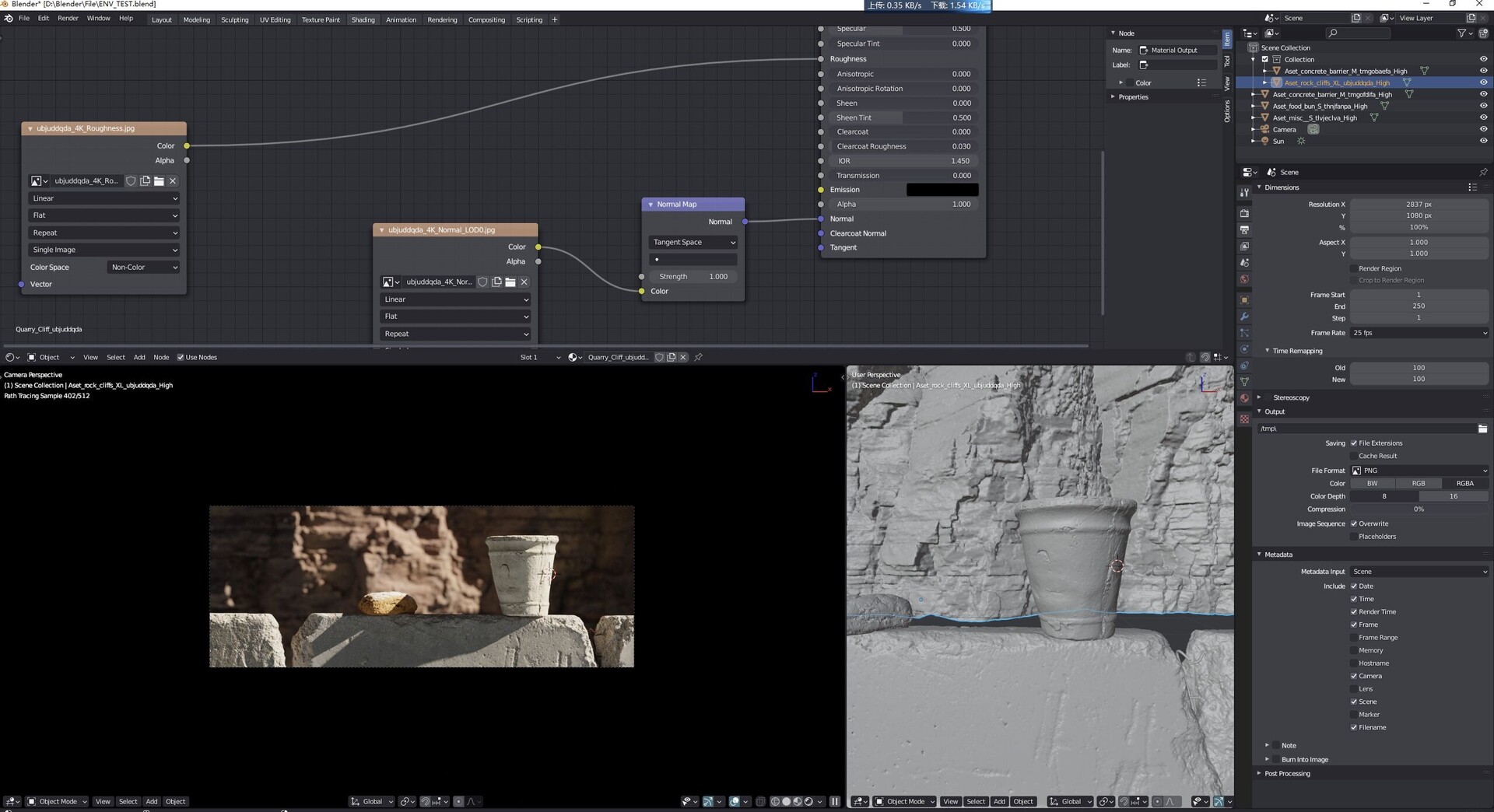This screenshot has width=1494, height=812.
Task: Click Add in the right viewport header
Action: coord(999,802)
